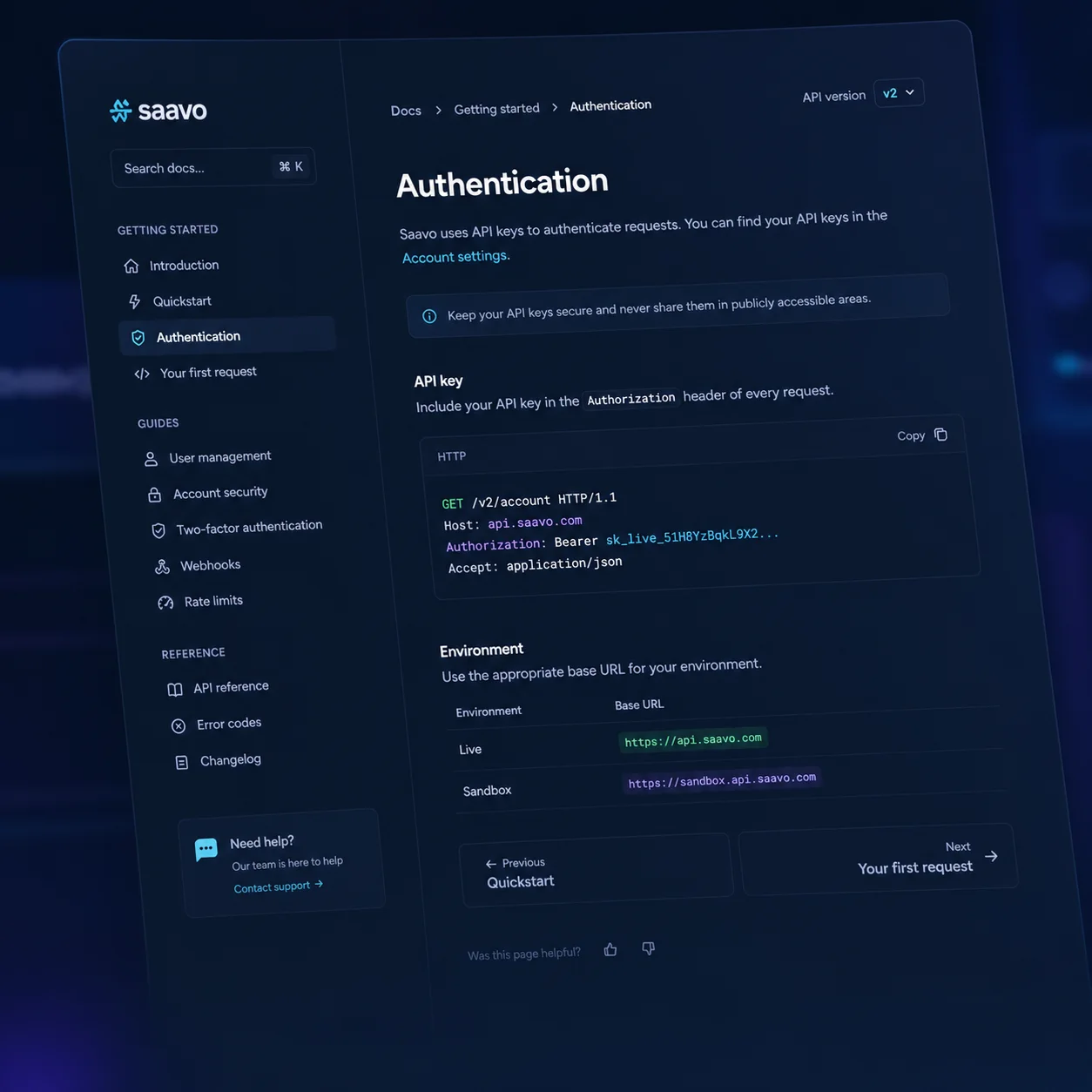Click the Sandbox environment cell
This screenshot has width=1092, height=1092.
tap(487, 791)
